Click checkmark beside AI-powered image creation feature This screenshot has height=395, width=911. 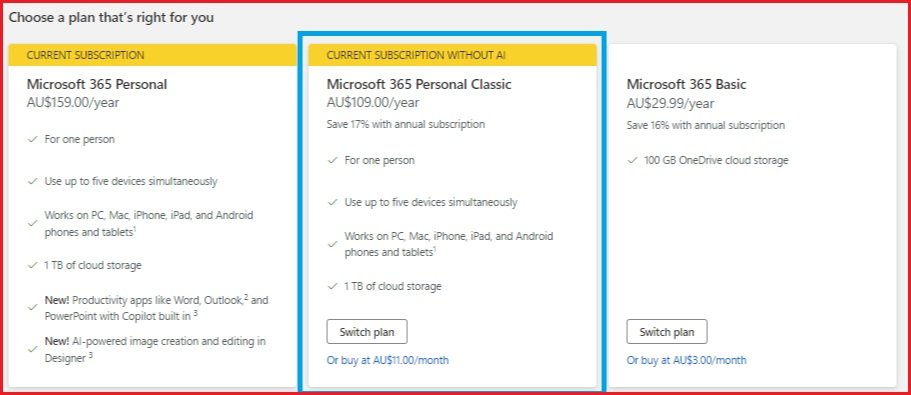33,349
